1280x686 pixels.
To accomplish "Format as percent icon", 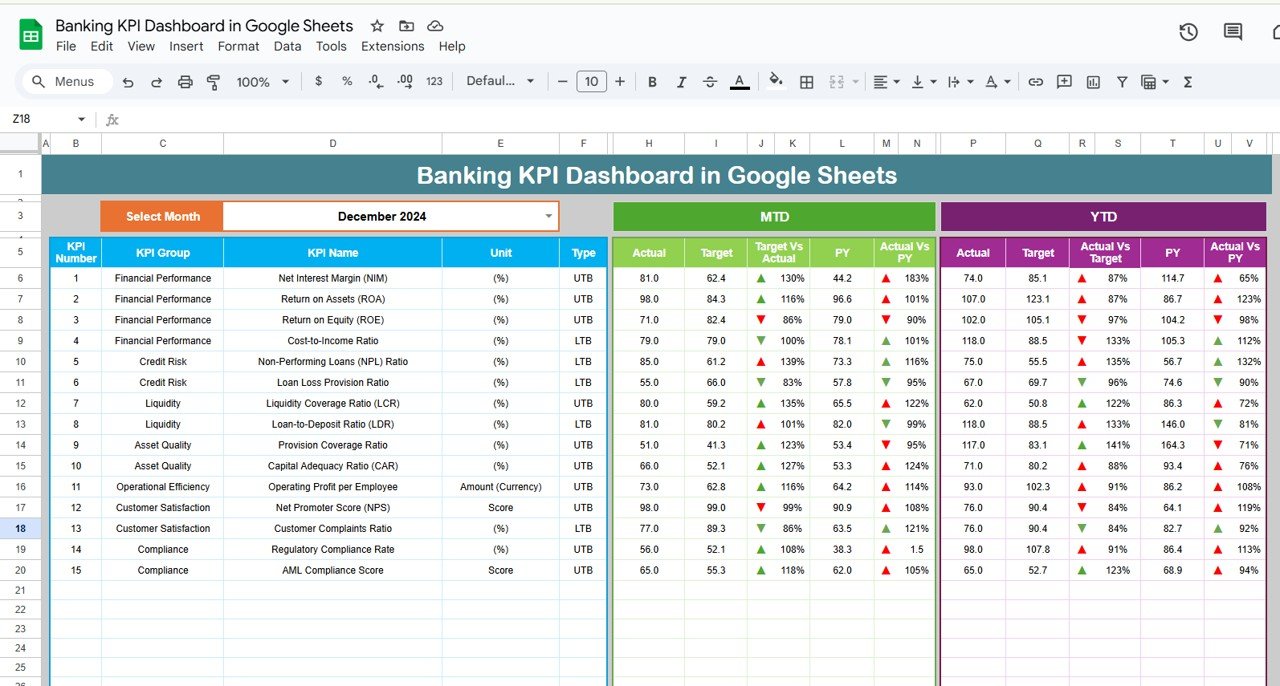I will (x=347, y=81).
